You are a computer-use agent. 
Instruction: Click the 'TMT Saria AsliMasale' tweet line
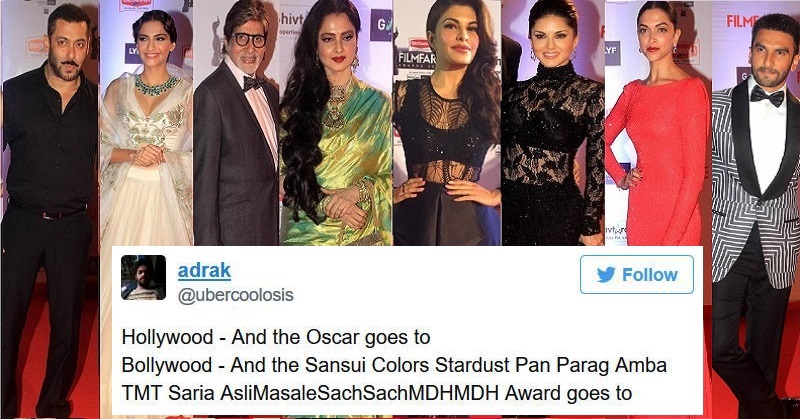click(x=377, y=393)
